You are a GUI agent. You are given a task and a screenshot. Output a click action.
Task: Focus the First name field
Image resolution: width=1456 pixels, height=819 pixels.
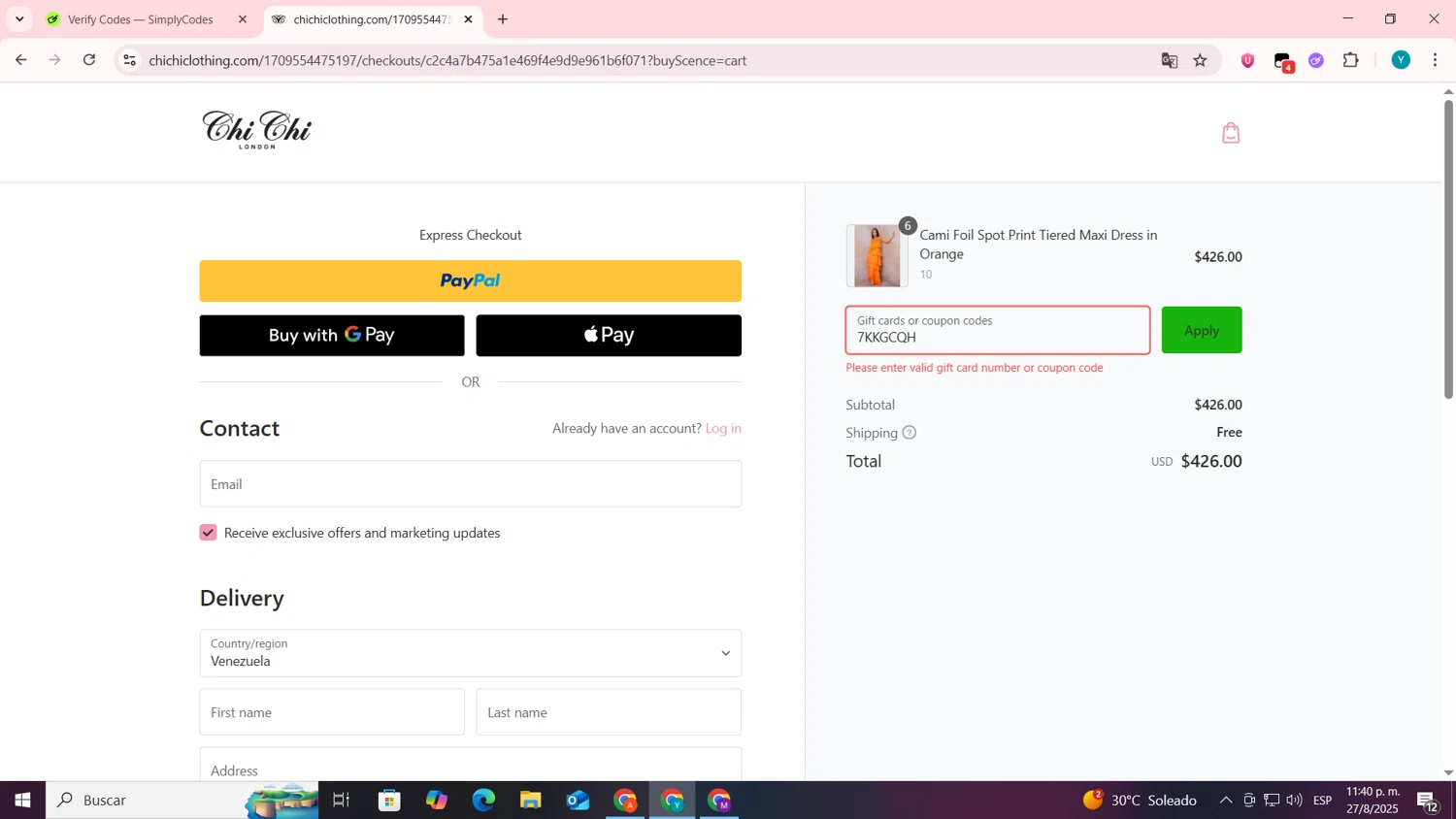coord(332,712)
